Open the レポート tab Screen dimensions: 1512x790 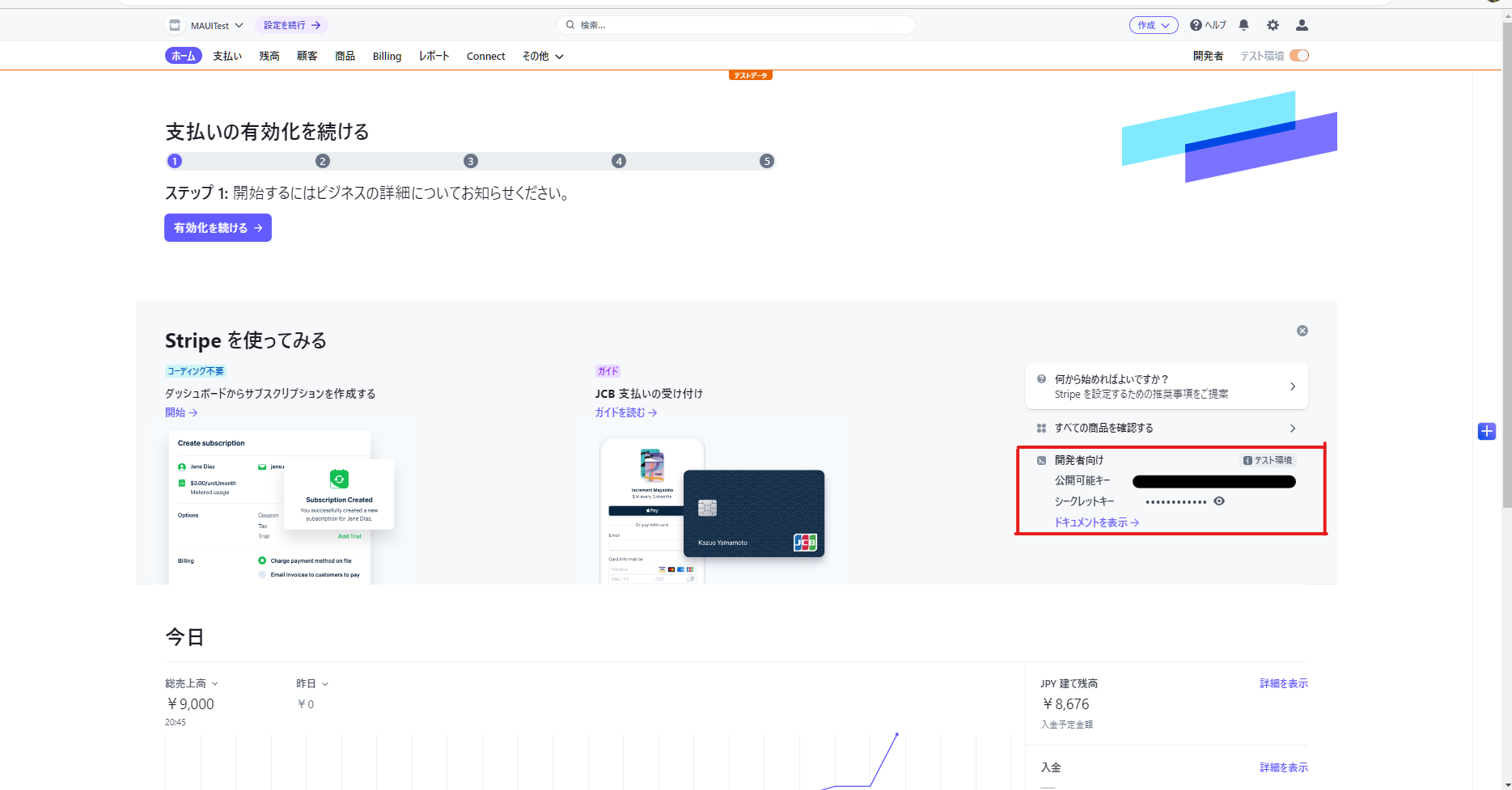434,56
